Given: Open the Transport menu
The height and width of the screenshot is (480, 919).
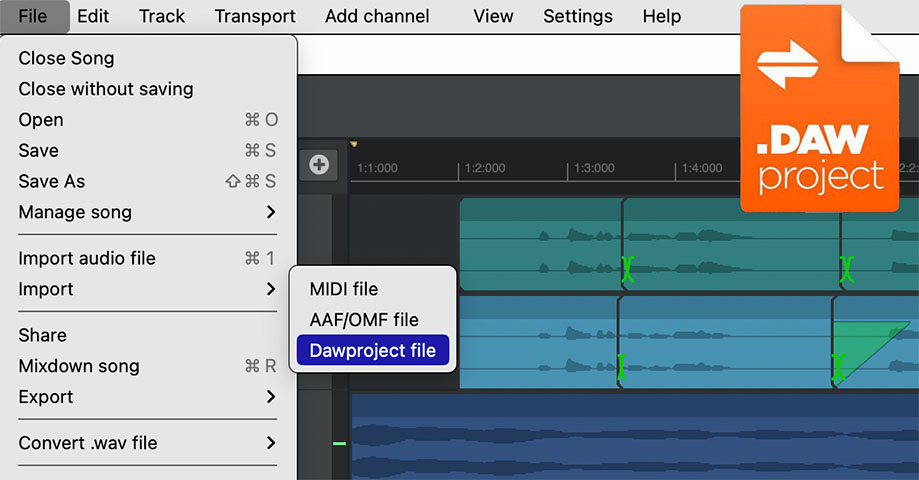Looking at the screenshot, I should click(255, 16).
